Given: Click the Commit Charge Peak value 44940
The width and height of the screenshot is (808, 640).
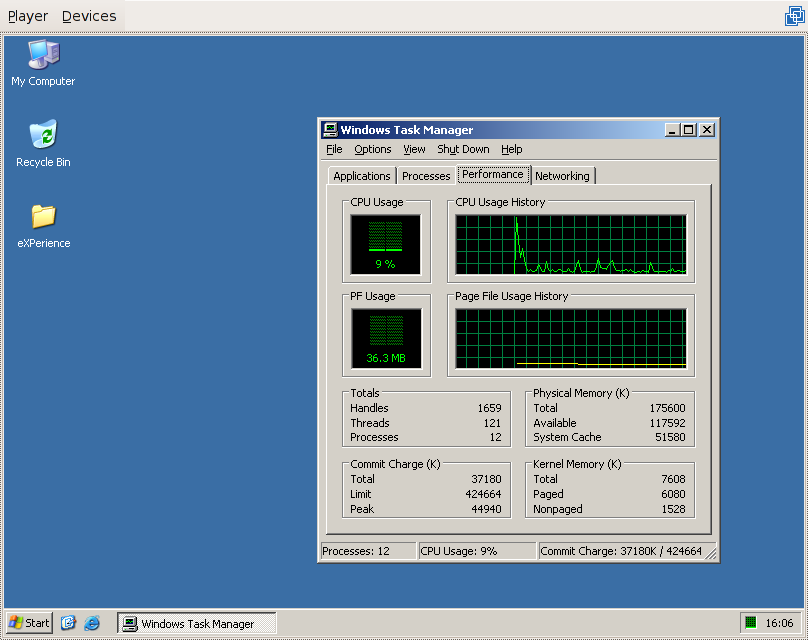Looking at the screenshot, I should click(486, 509).
